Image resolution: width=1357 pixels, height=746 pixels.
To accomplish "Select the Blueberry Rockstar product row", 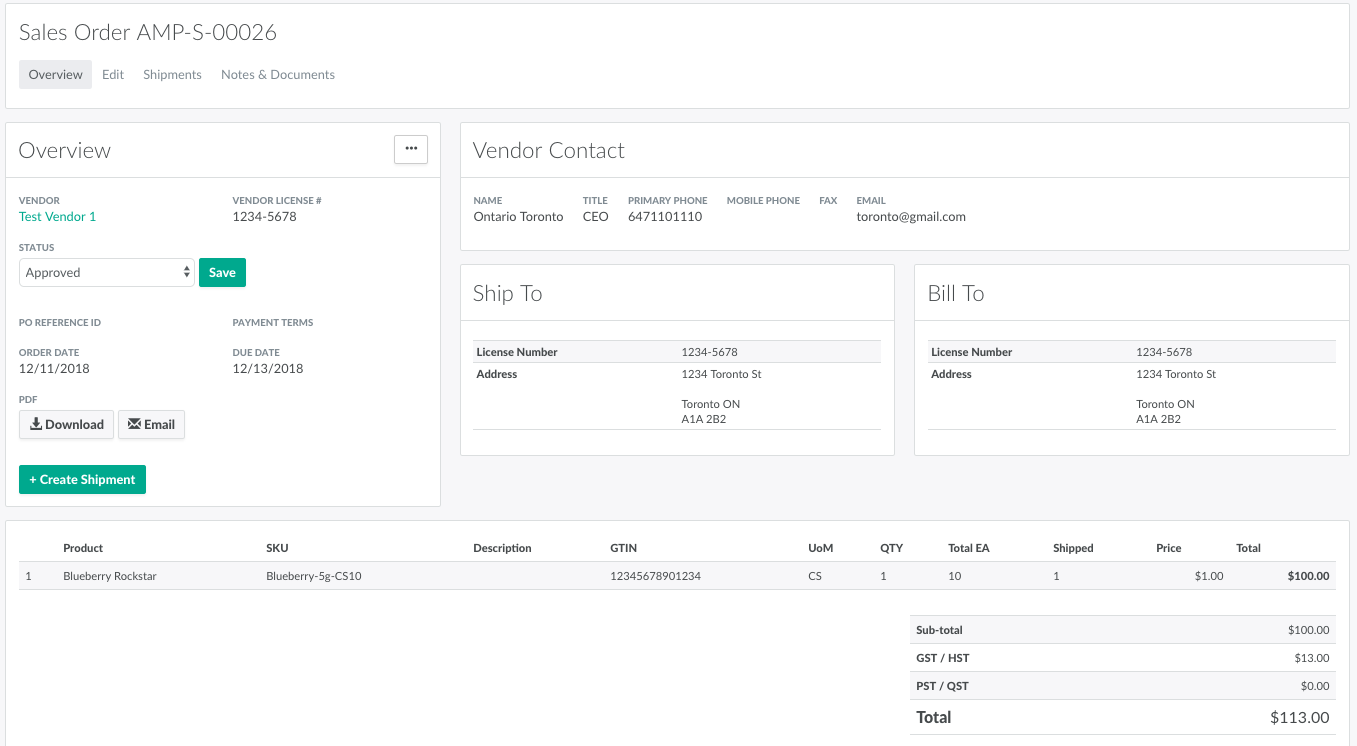I will 110,576.
